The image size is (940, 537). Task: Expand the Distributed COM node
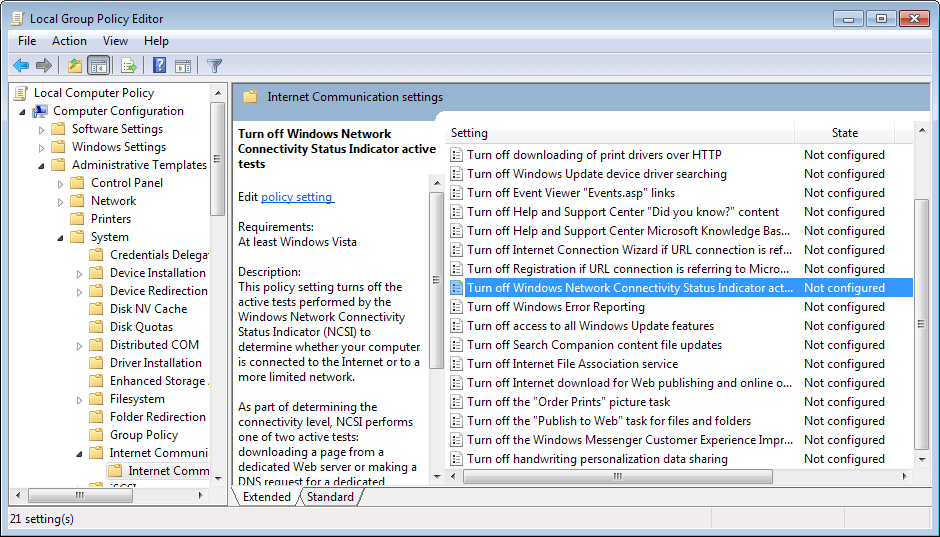click(80, 346)
